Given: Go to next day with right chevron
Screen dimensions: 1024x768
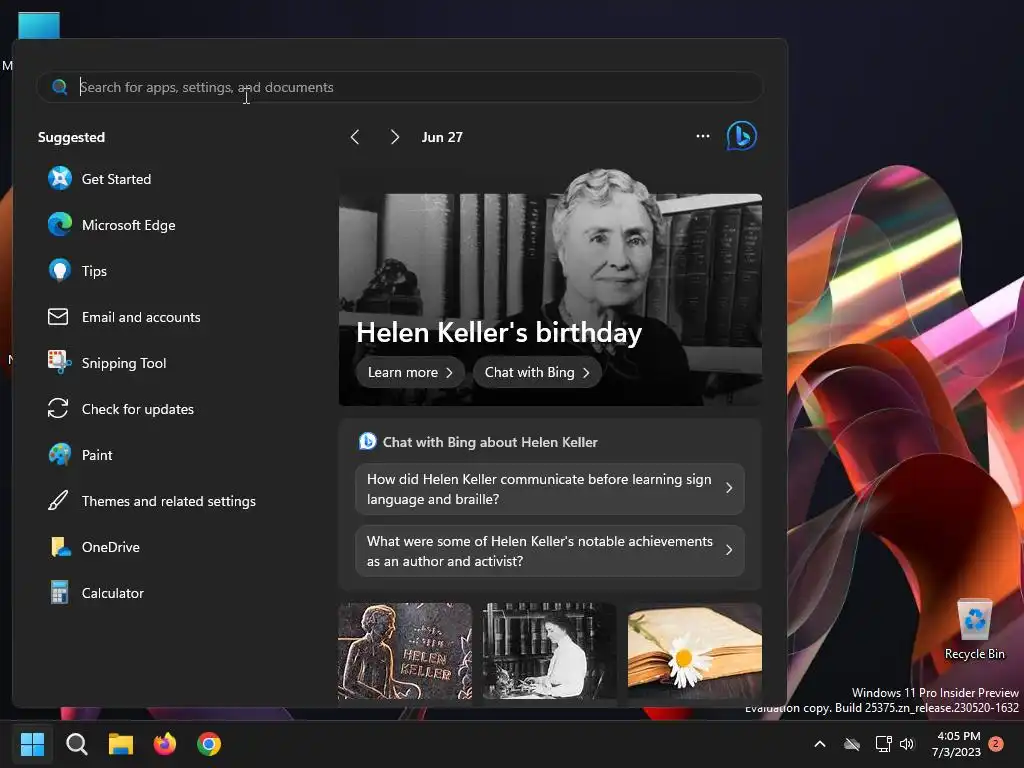Looking at the screenshot, I should (394, 136).
